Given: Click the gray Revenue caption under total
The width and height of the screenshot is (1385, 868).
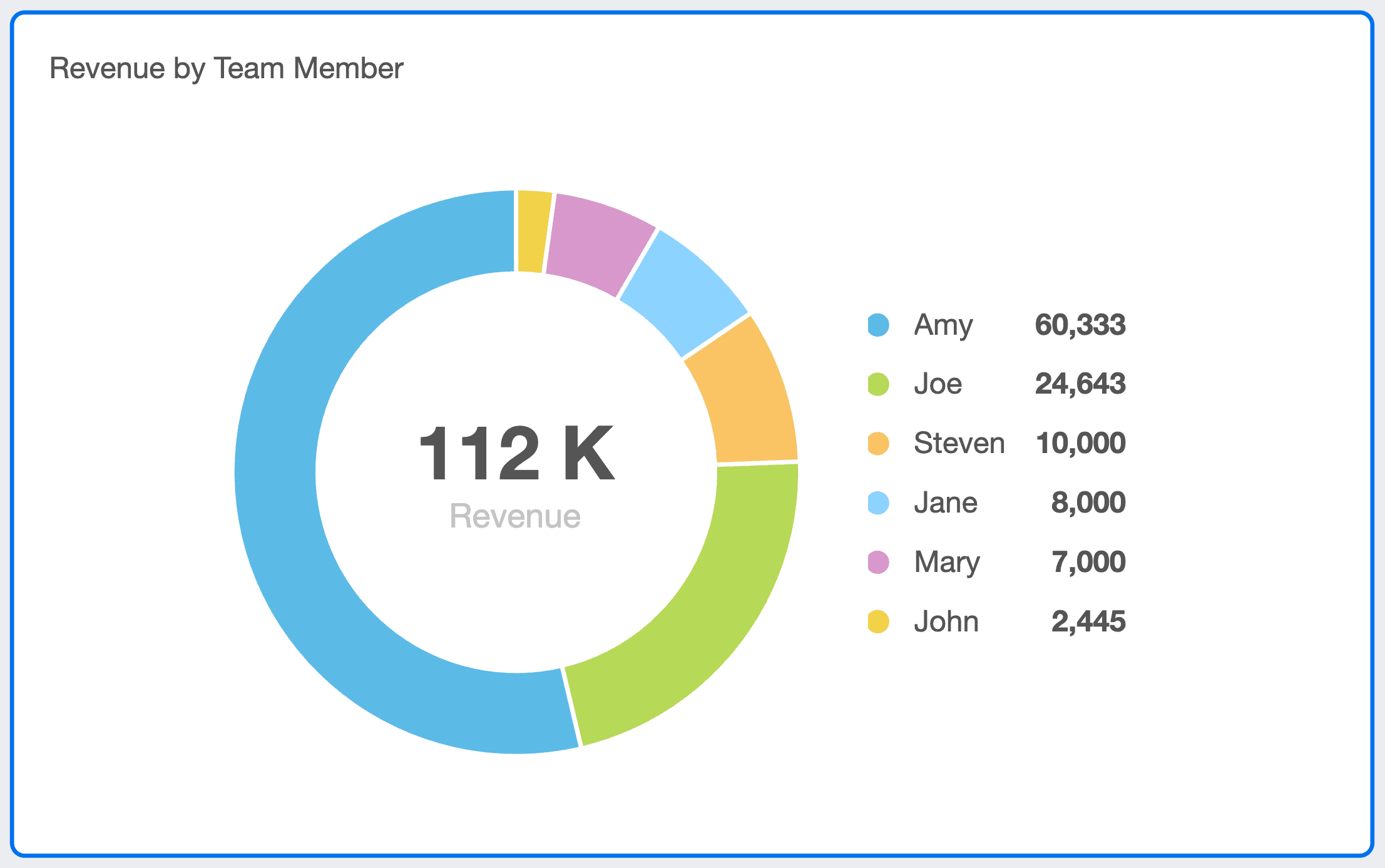Looking at the screenshot, I should point(515,516).
